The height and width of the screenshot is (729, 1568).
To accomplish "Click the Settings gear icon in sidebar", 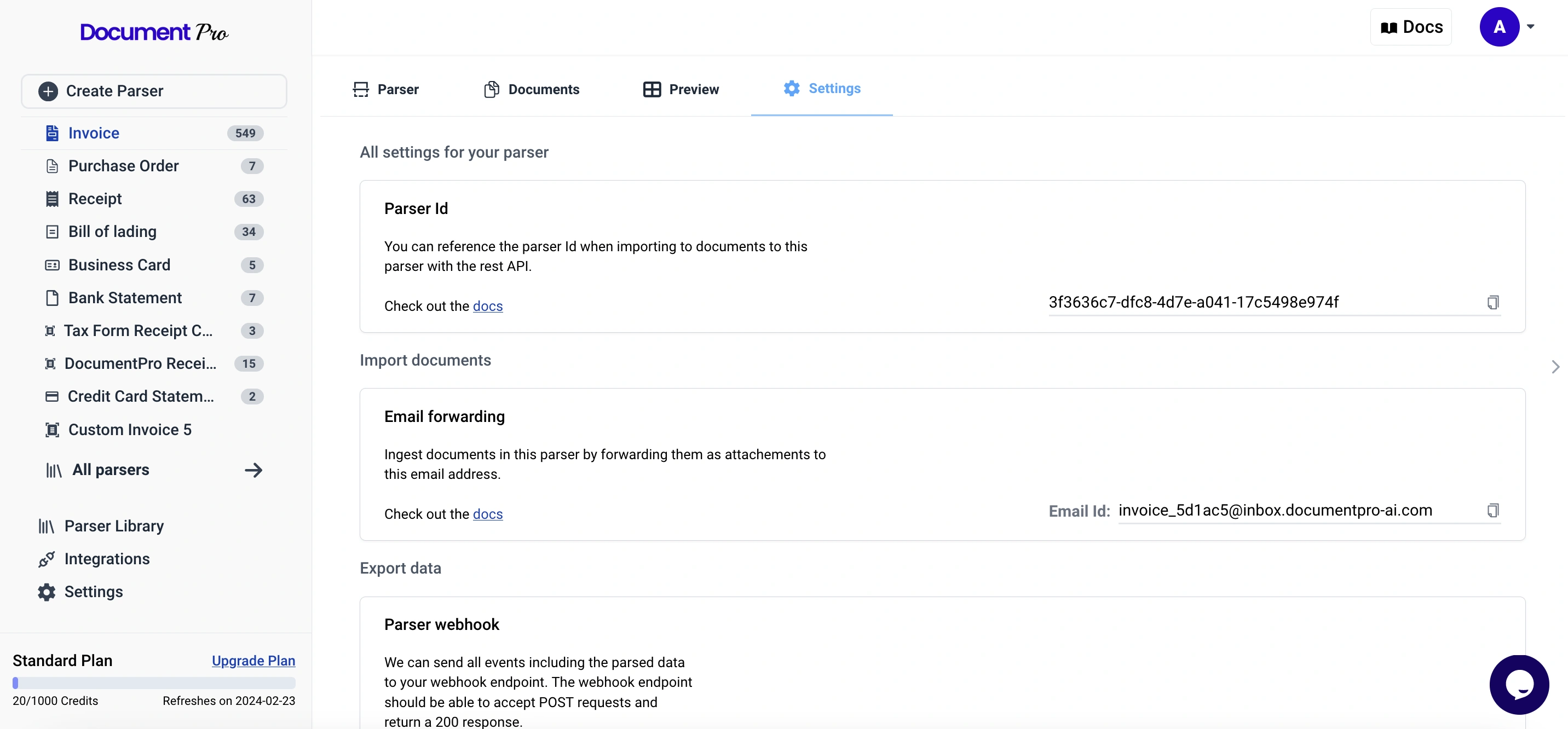I will 46,592.
